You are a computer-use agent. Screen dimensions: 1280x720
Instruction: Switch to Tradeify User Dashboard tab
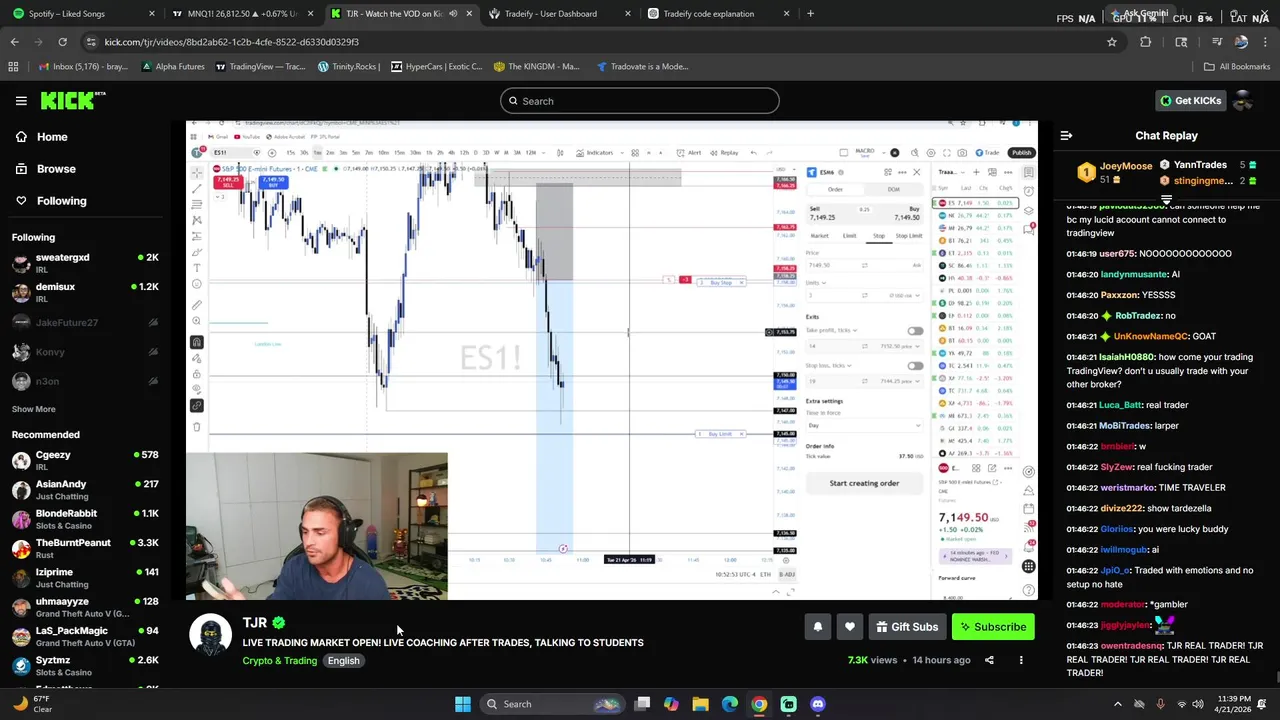click(x=560, y=14)
